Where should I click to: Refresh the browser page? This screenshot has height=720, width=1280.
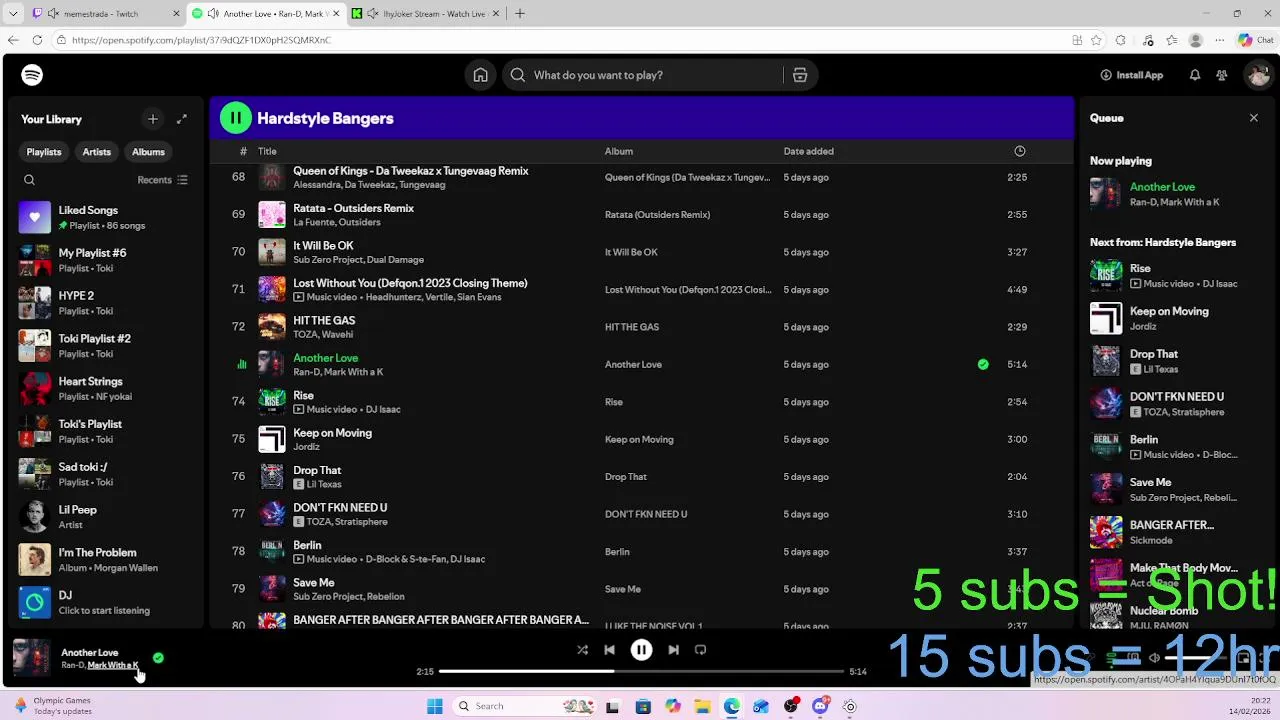(37, 40)
